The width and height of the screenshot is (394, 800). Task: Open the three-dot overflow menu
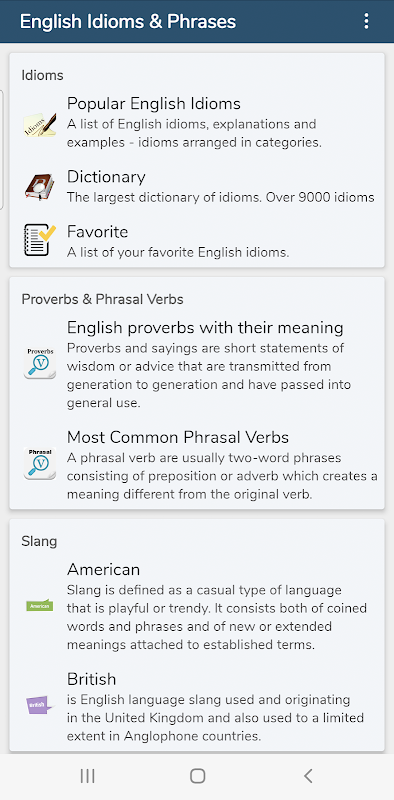pos(366,21)
